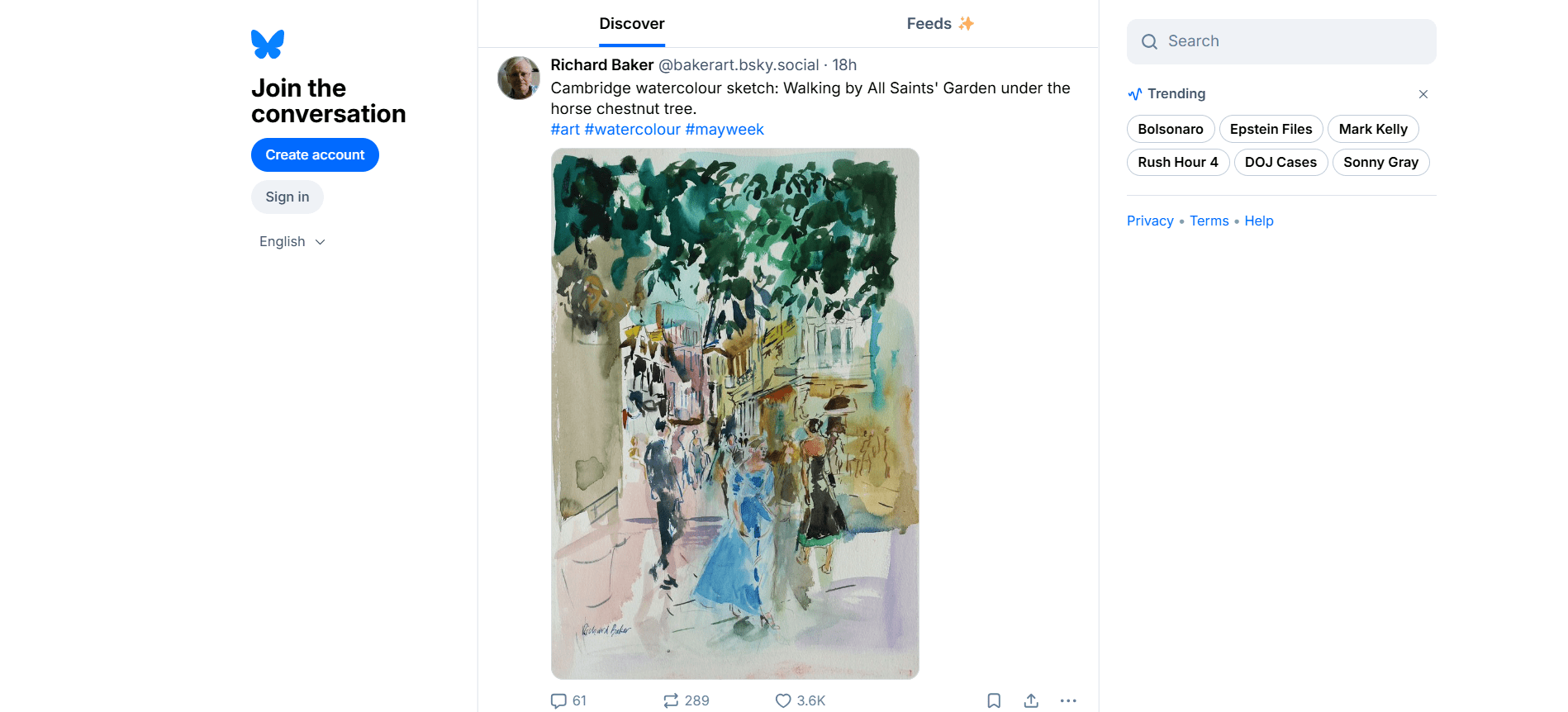Share the watercolour post
This screenshot has height=712, width=1568.
[1031, 700]
